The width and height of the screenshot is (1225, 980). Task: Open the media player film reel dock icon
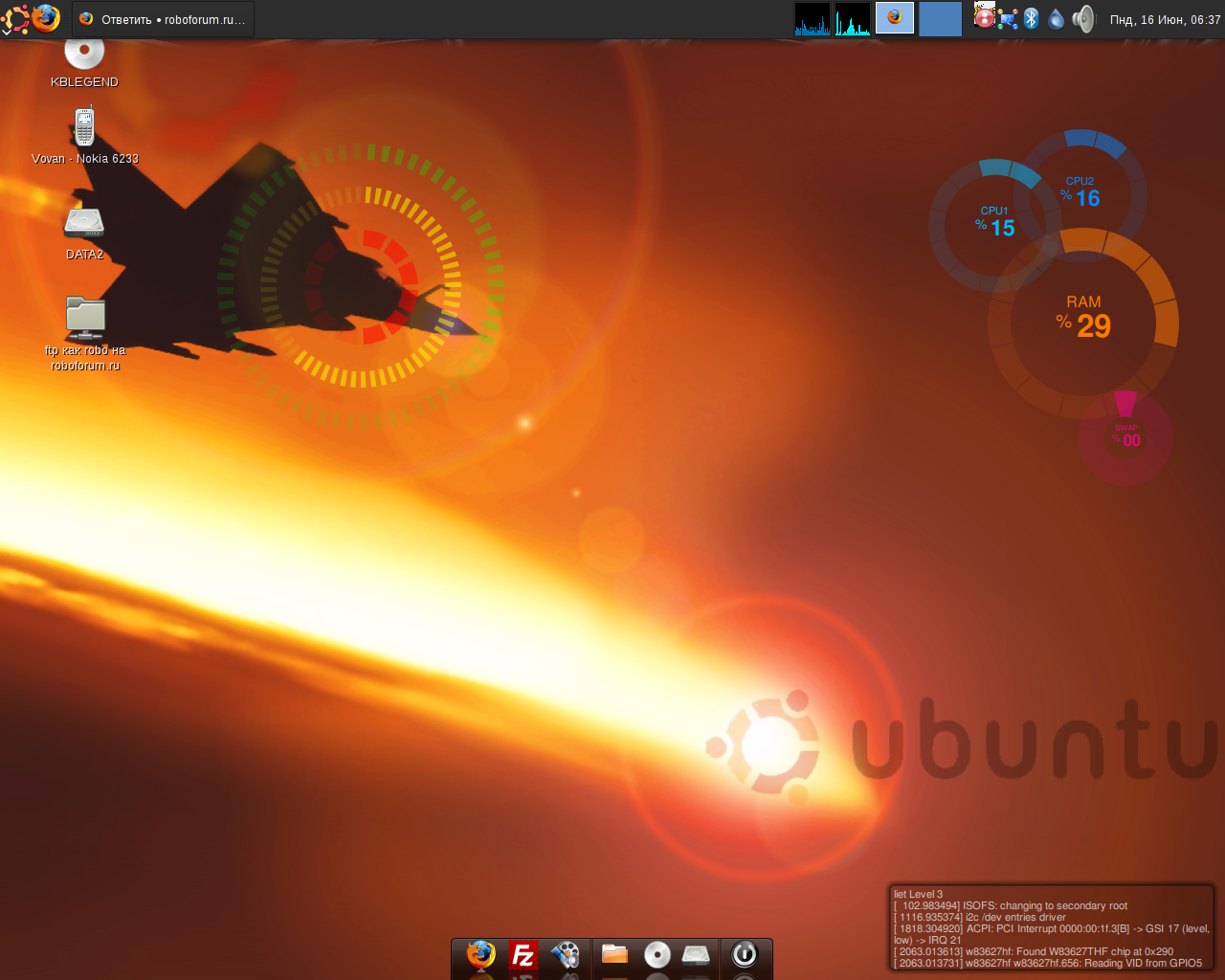(566, 955)
